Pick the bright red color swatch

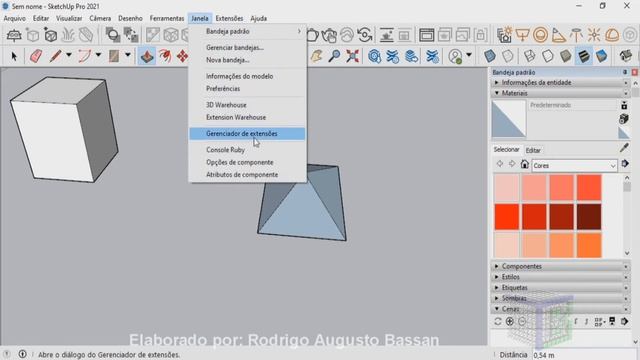click(x=507, y=217)
